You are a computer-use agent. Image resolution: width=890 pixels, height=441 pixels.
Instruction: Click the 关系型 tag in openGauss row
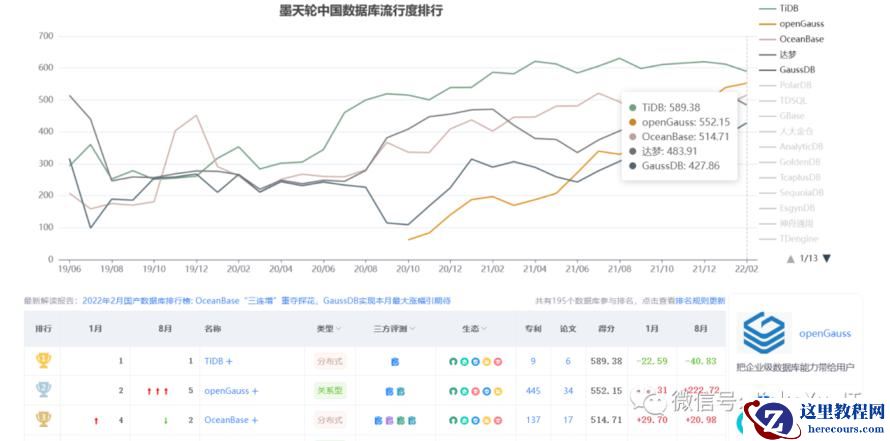coord(330,390)
